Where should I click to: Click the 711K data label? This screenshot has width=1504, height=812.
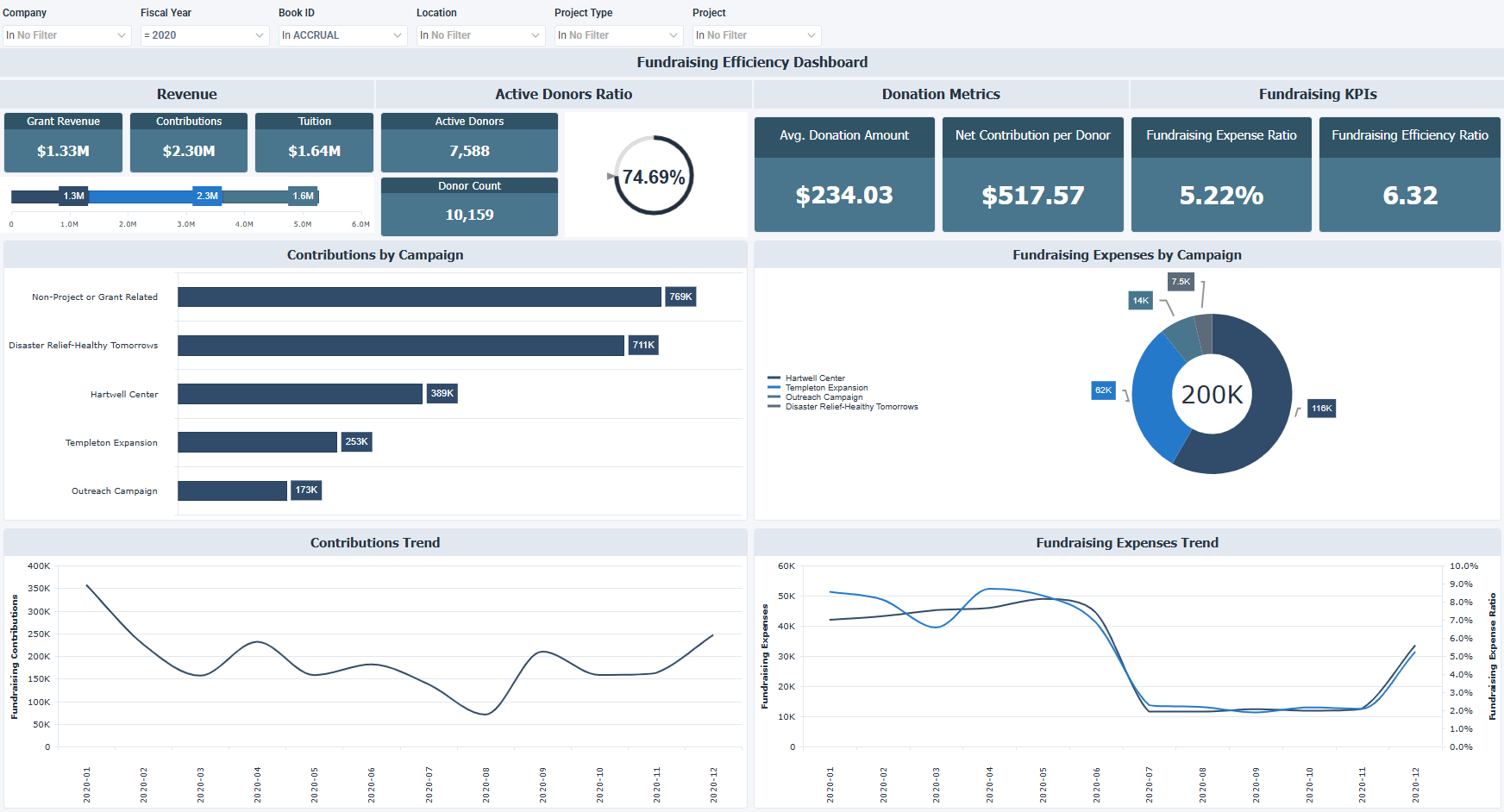click(x=643, y=345)
